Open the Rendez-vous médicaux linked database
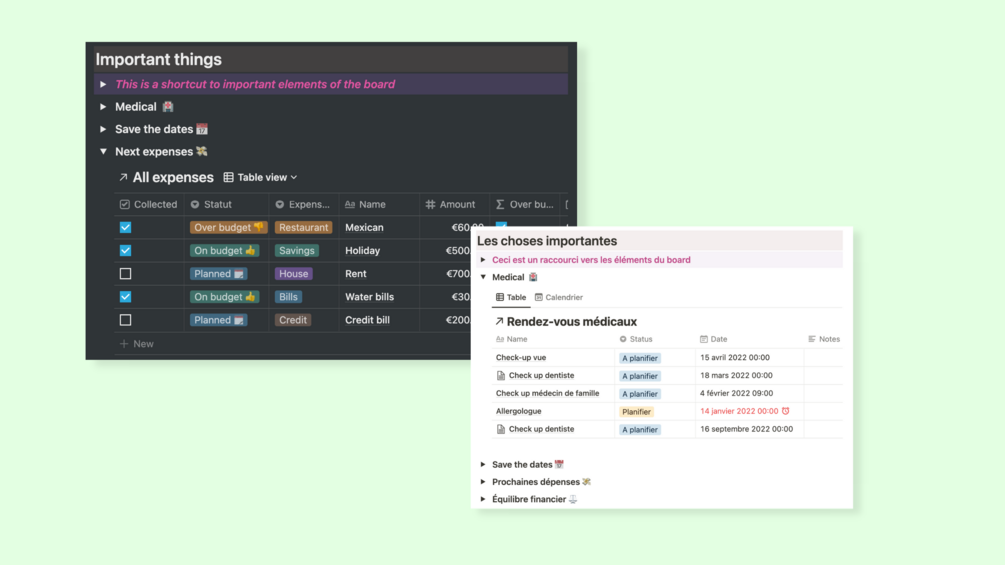1005x565 pixels. tap(572, 322)
